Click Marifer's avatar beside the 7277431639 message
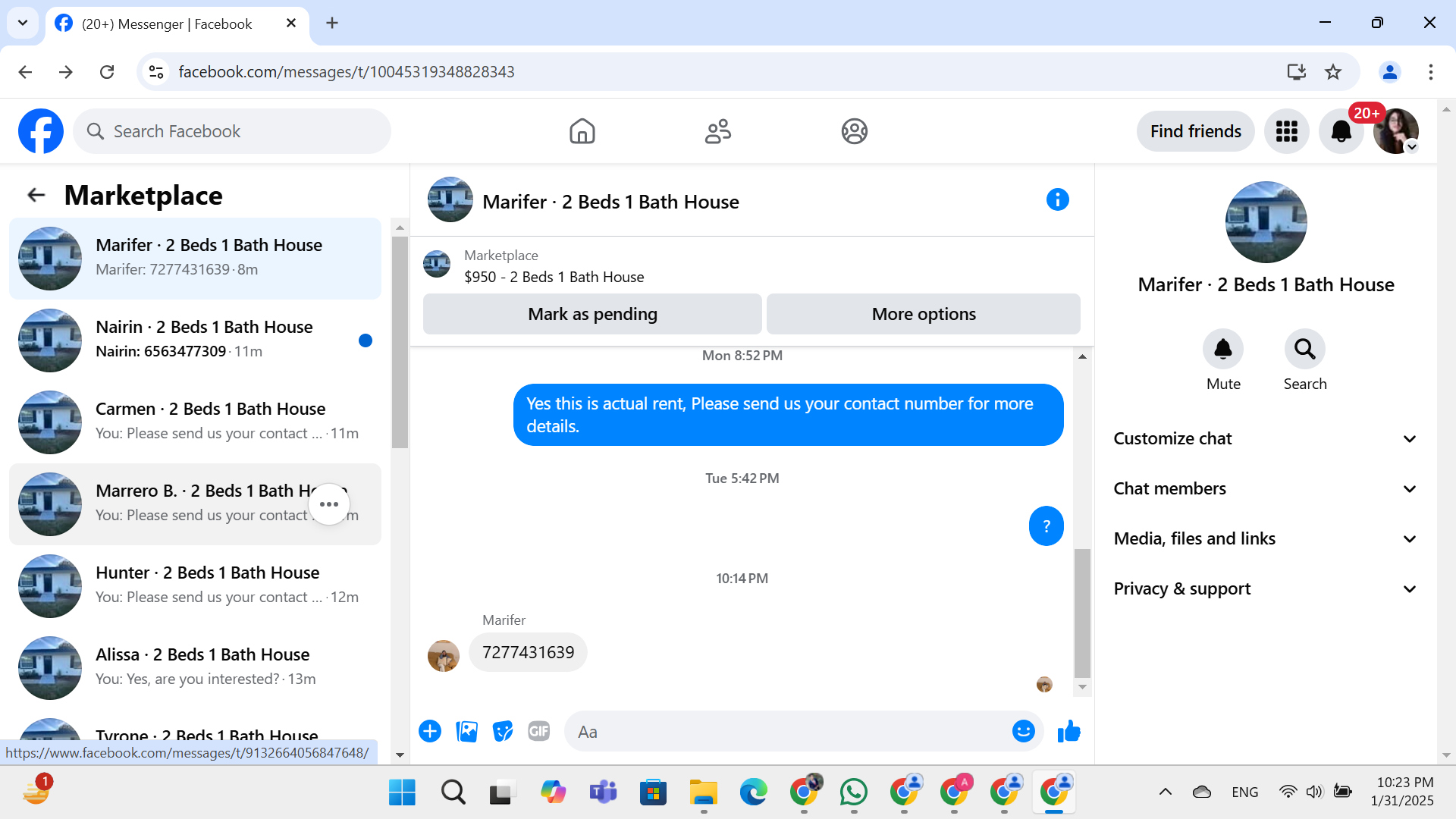This screenshot has width=1456, height=819. tap(444, 656)
